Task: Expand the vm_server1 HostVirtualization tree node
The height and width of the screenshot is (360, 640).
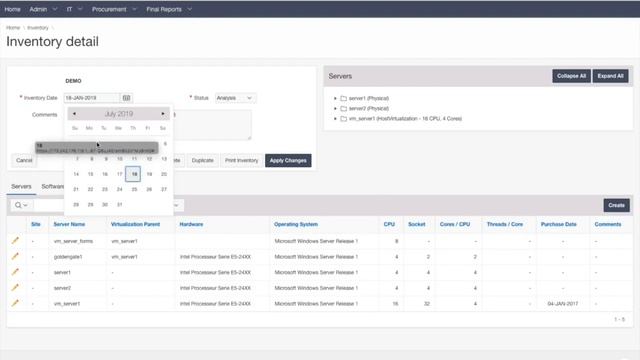Action: point(335,119)
